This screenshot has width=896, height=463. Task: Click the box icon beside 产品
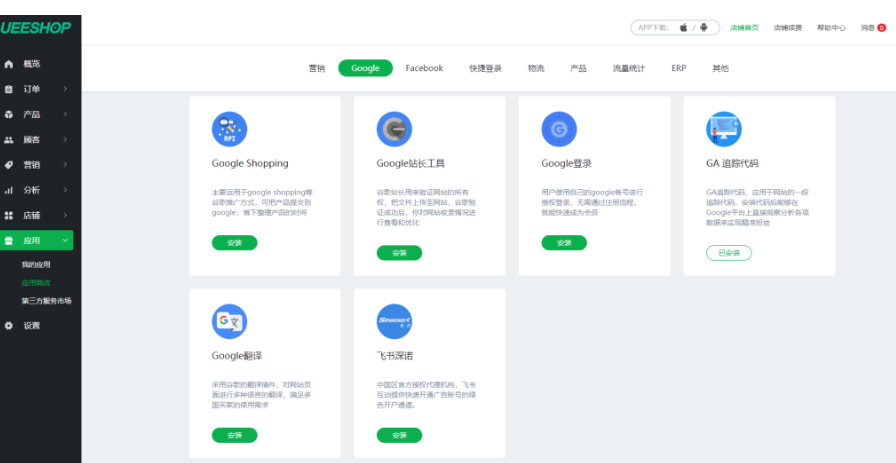pyautogui.click(x=9, y=114)
